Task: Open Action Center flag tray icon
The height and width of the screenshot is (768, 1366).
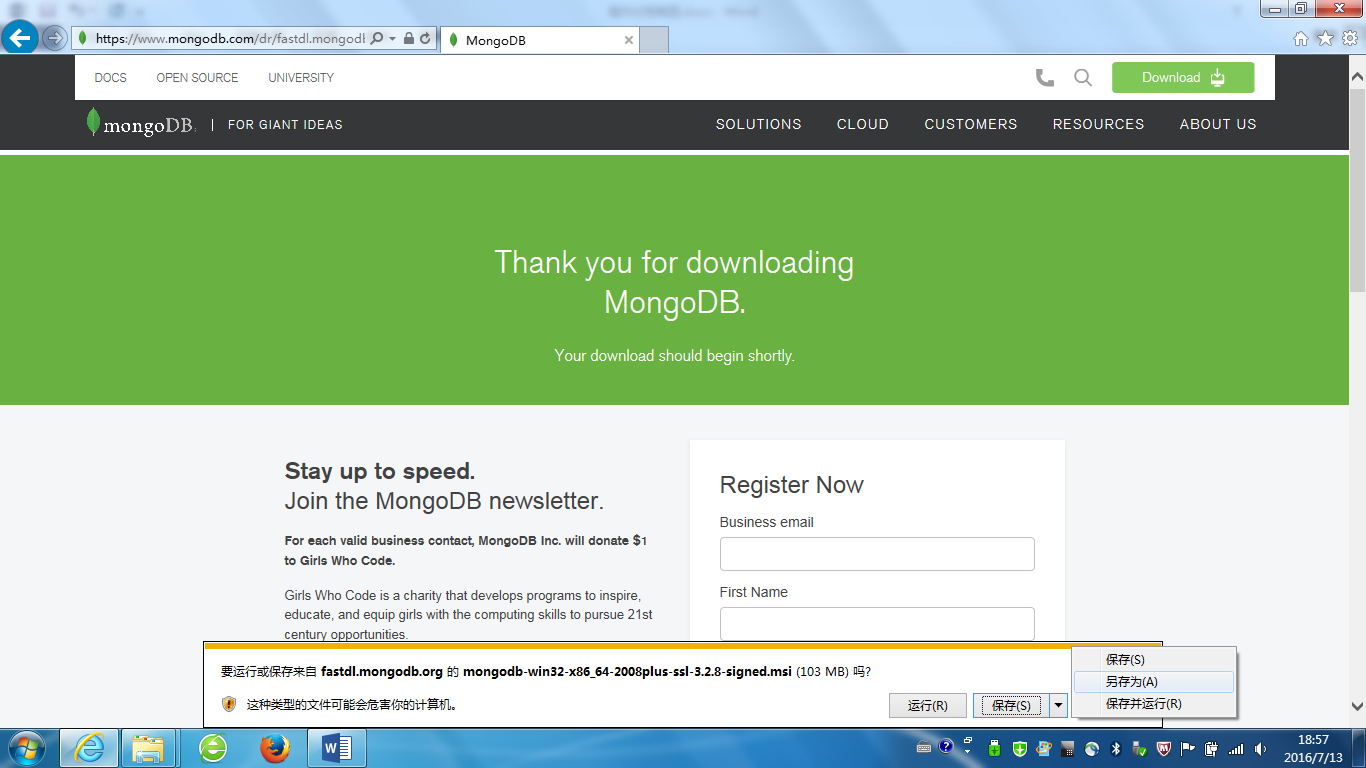Action: (1188, 748)
